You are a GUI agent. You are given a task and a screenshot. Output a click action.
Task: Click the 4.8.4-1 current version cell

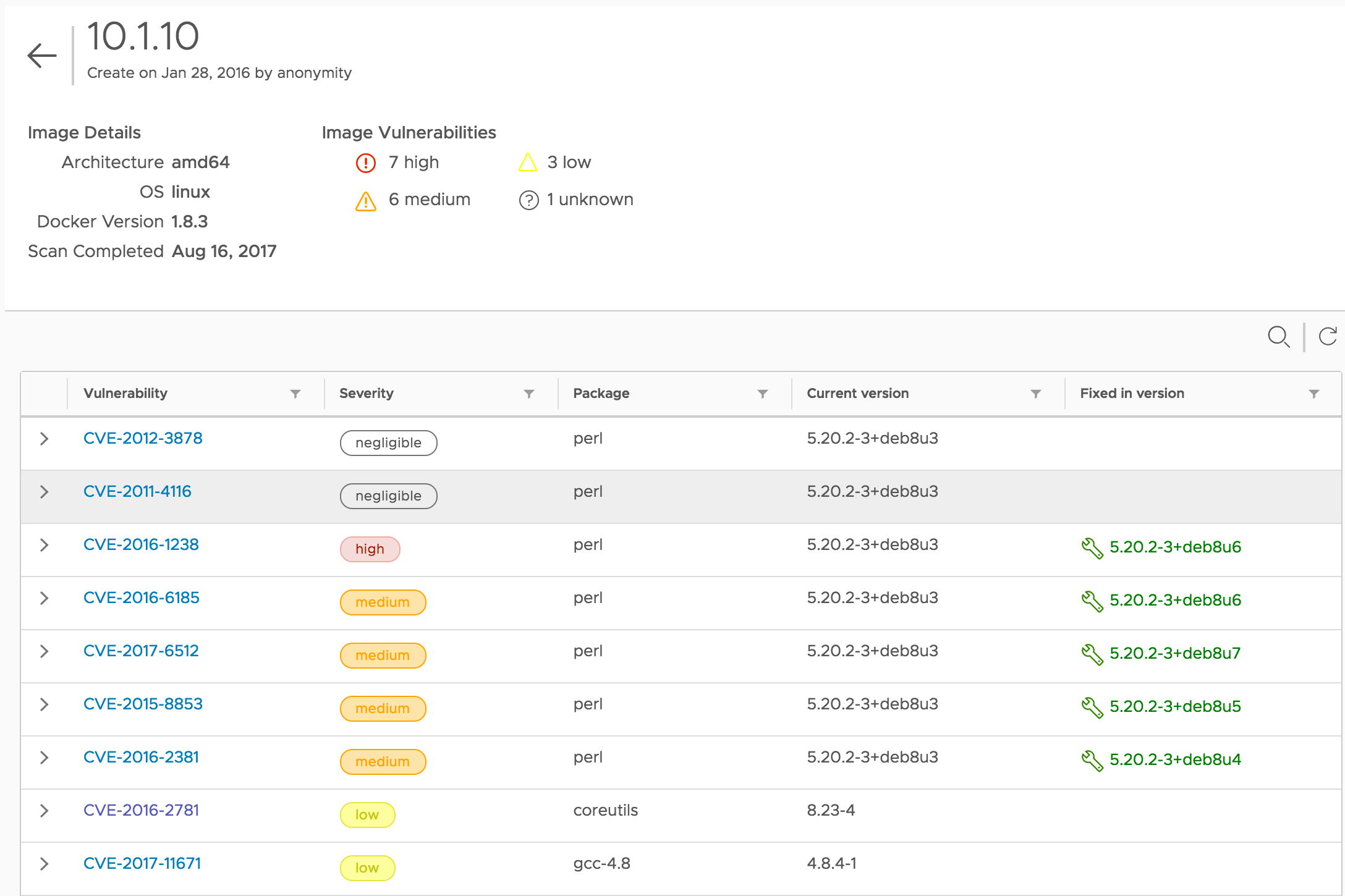tap(832, 863)
